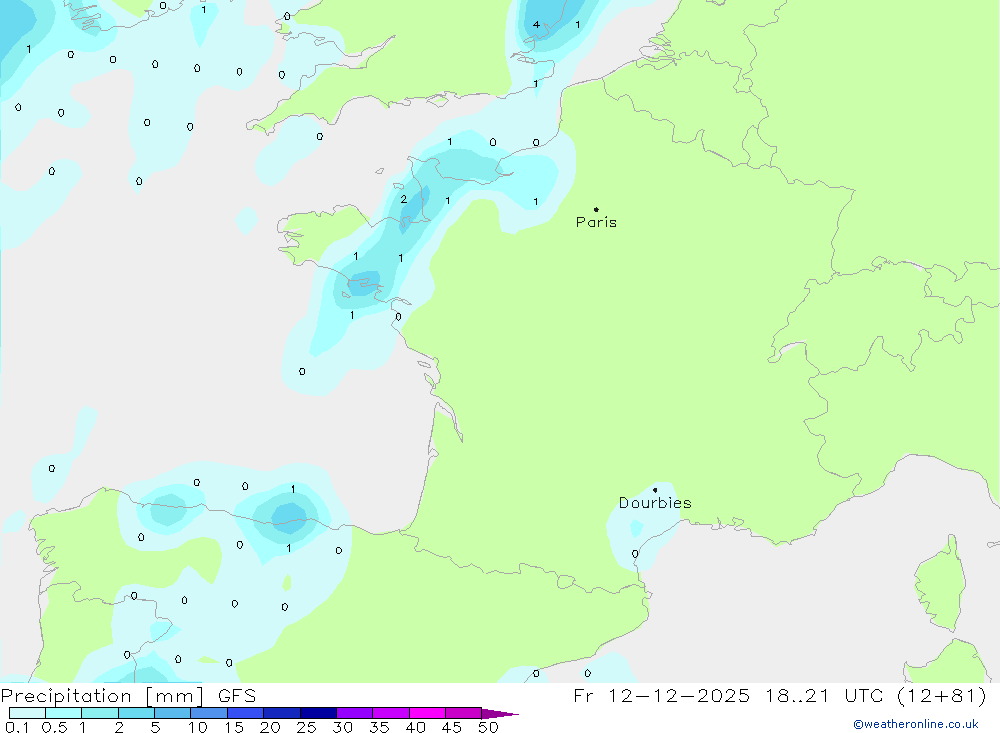The width and height of the screenshot is (1000, 733).
Task: Click the '(12+81)' forecast offset text
Action: 941,695
